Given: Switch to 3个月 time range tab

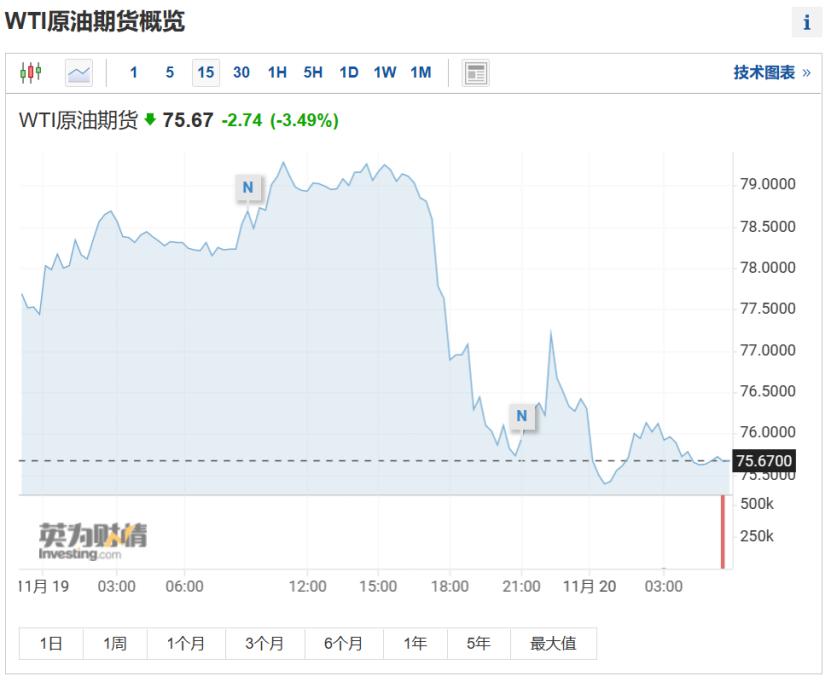Looking at the screenshot, I should tap(264, 644).
